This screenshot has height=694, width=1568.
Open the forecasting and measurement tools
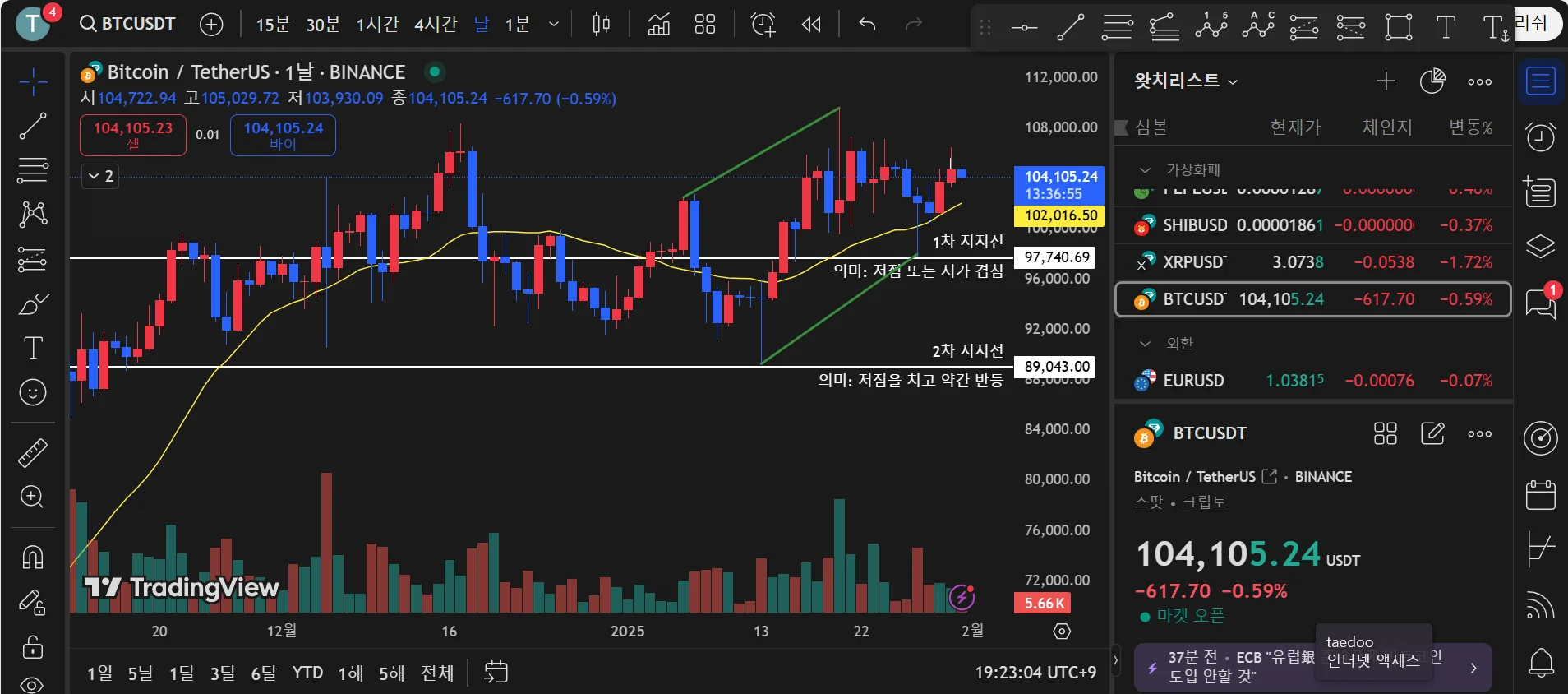pyautogui.click(x=33, y=259)
